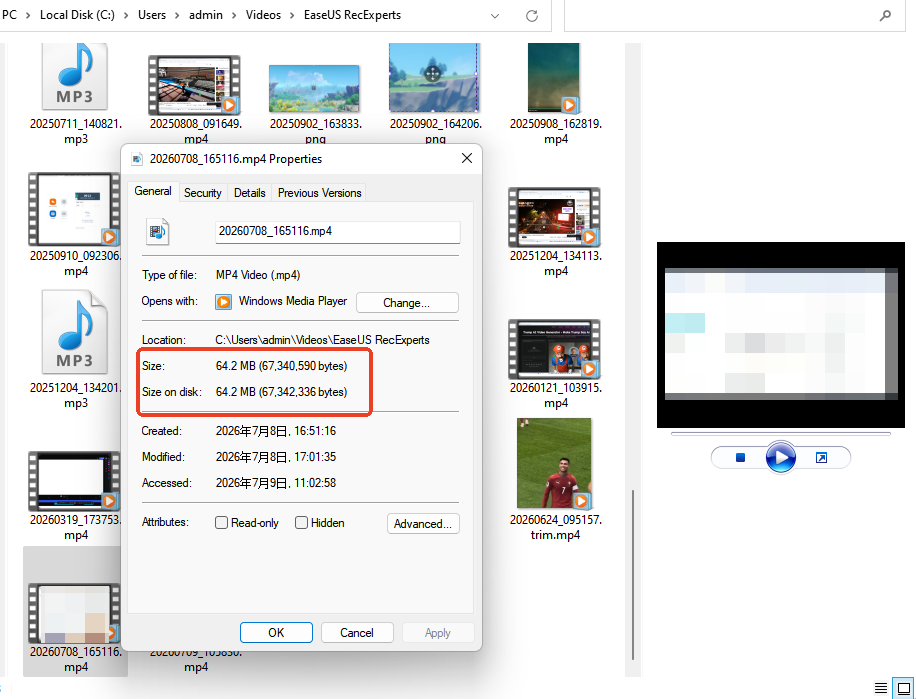Select the 20260121_103915.mp4 video thumbnail
This screenshot has height=699, width=916.
click(x=554, y=349)
